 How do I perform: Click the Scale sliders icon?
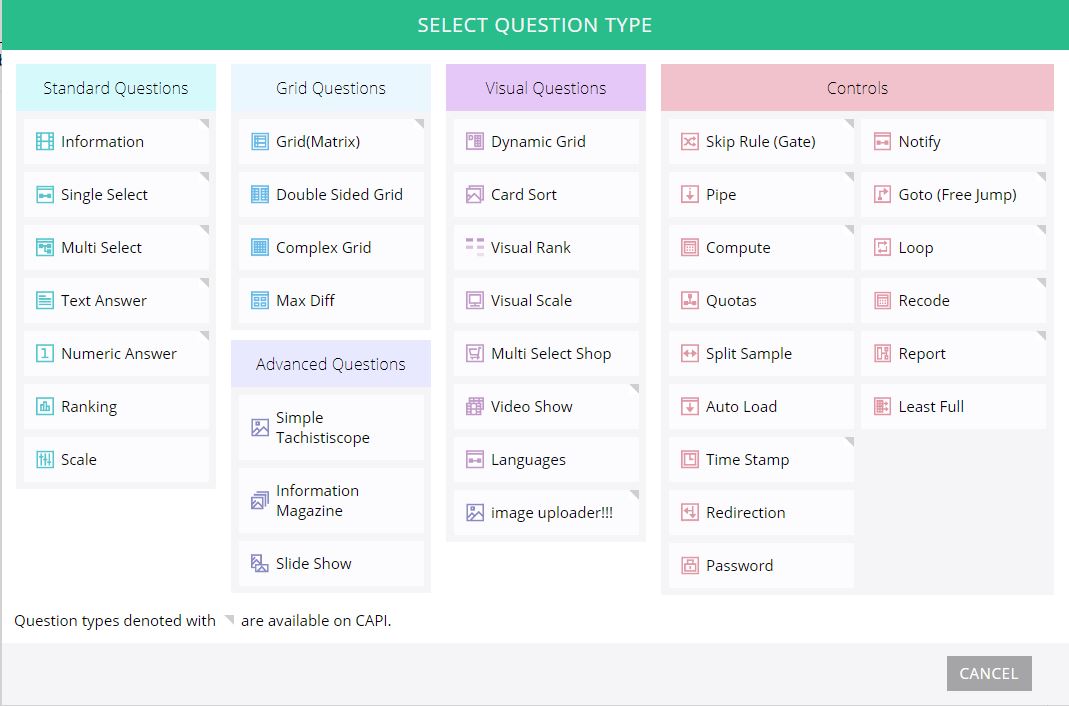45,460
